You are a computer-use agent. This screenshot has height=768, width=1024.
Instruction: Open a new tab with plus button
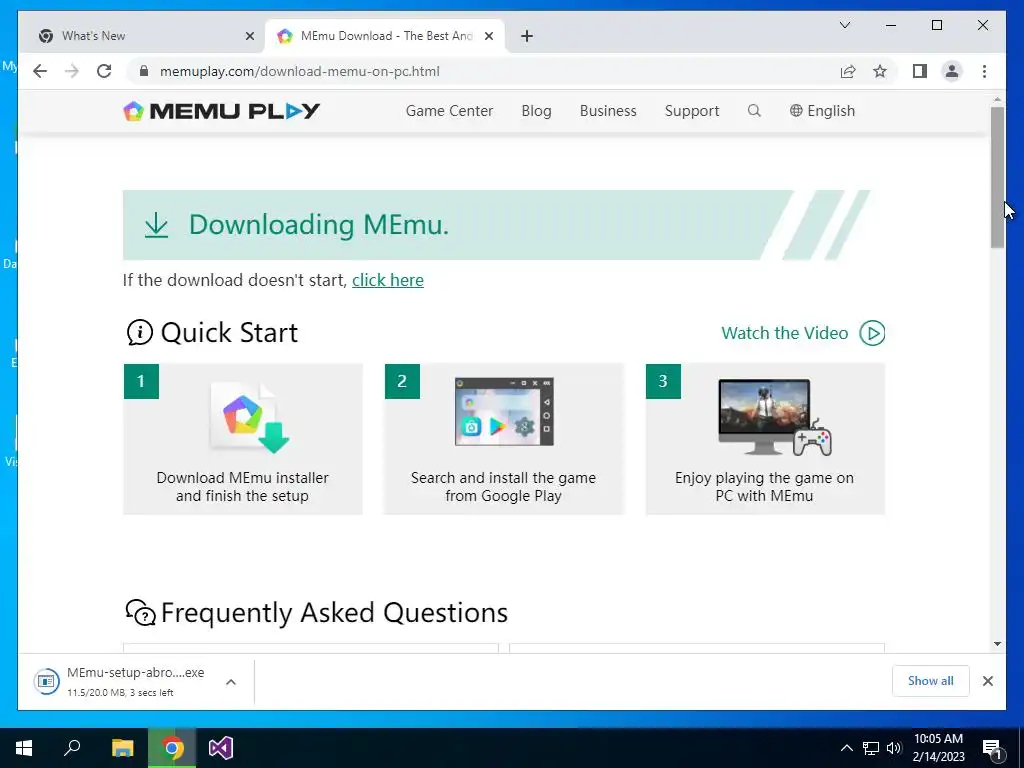527,36
